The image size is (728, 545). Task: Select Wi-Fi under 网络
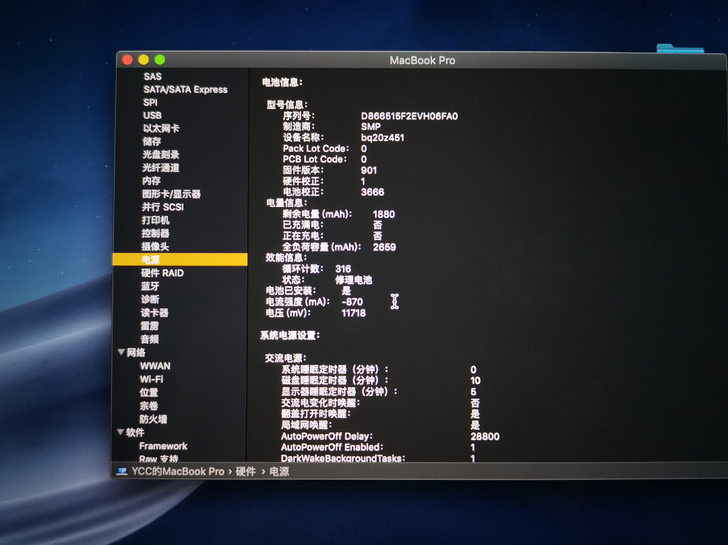coord(151,379)
